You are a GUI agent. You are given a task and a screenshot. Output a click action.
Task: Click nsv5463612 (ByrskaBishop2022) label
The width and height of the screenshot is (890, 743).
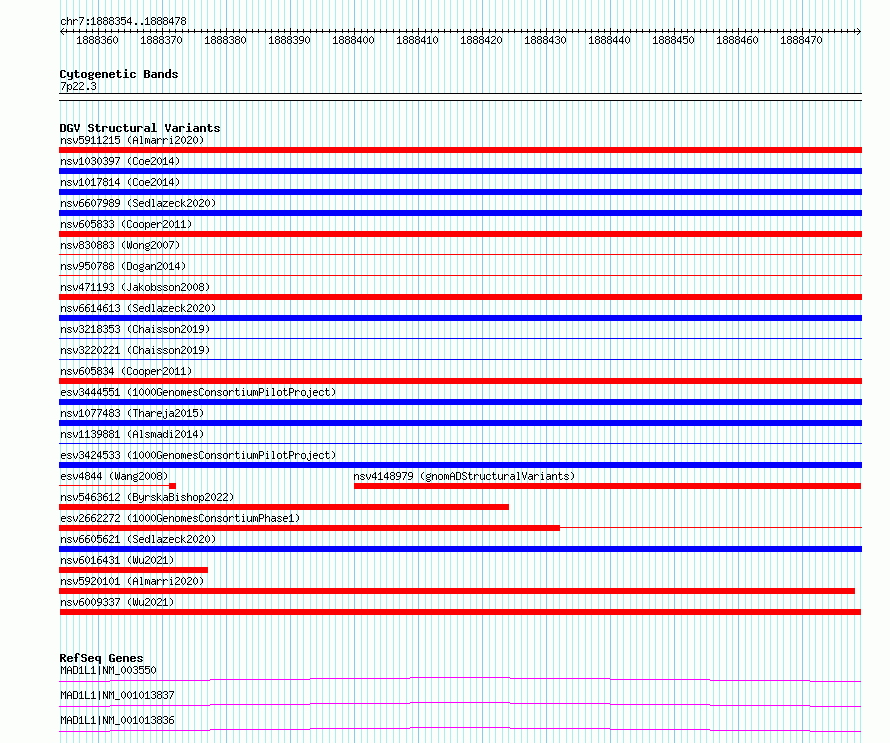point(147,497)
